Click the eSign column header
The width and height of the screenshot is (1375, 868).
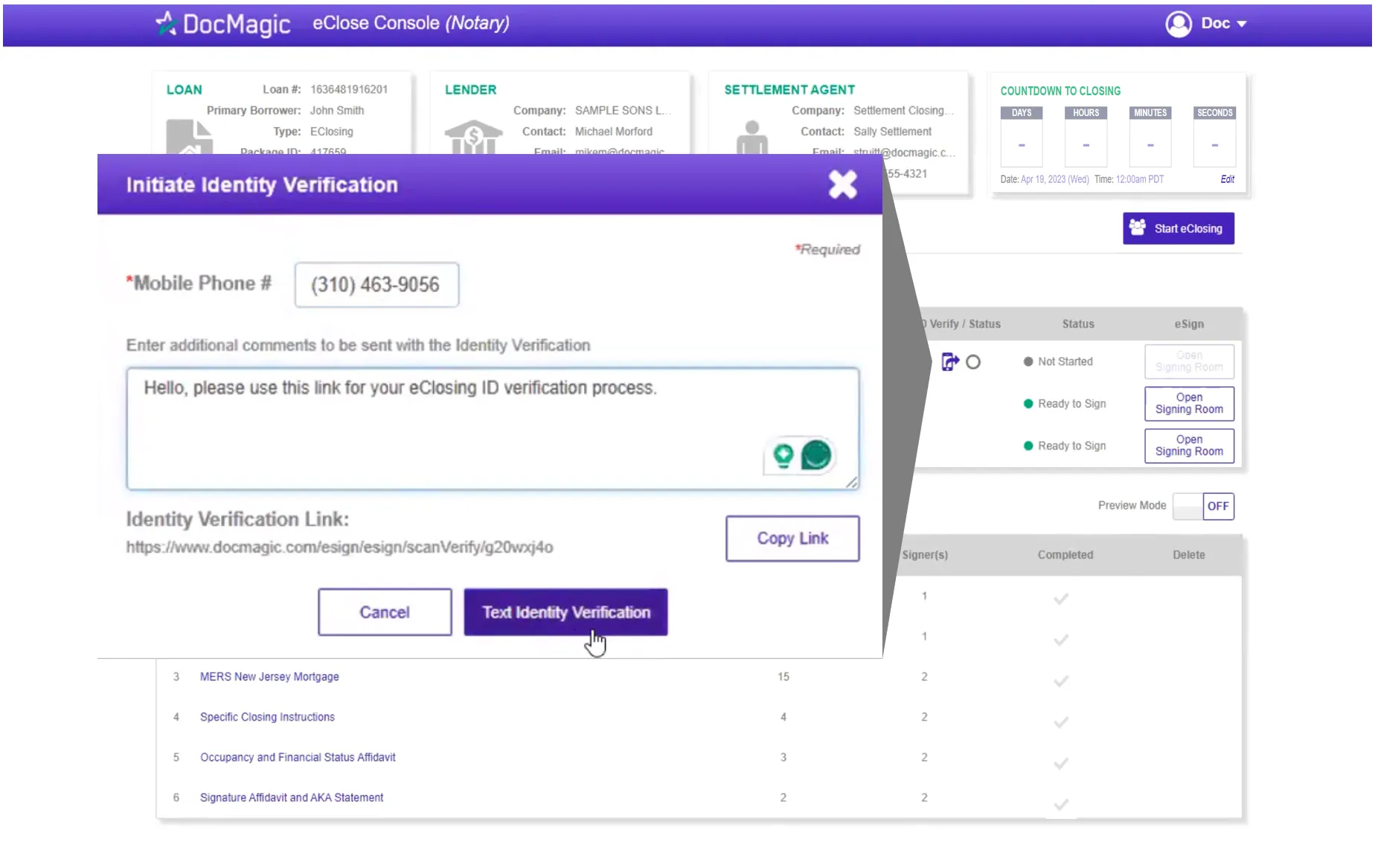[1189, 324]
